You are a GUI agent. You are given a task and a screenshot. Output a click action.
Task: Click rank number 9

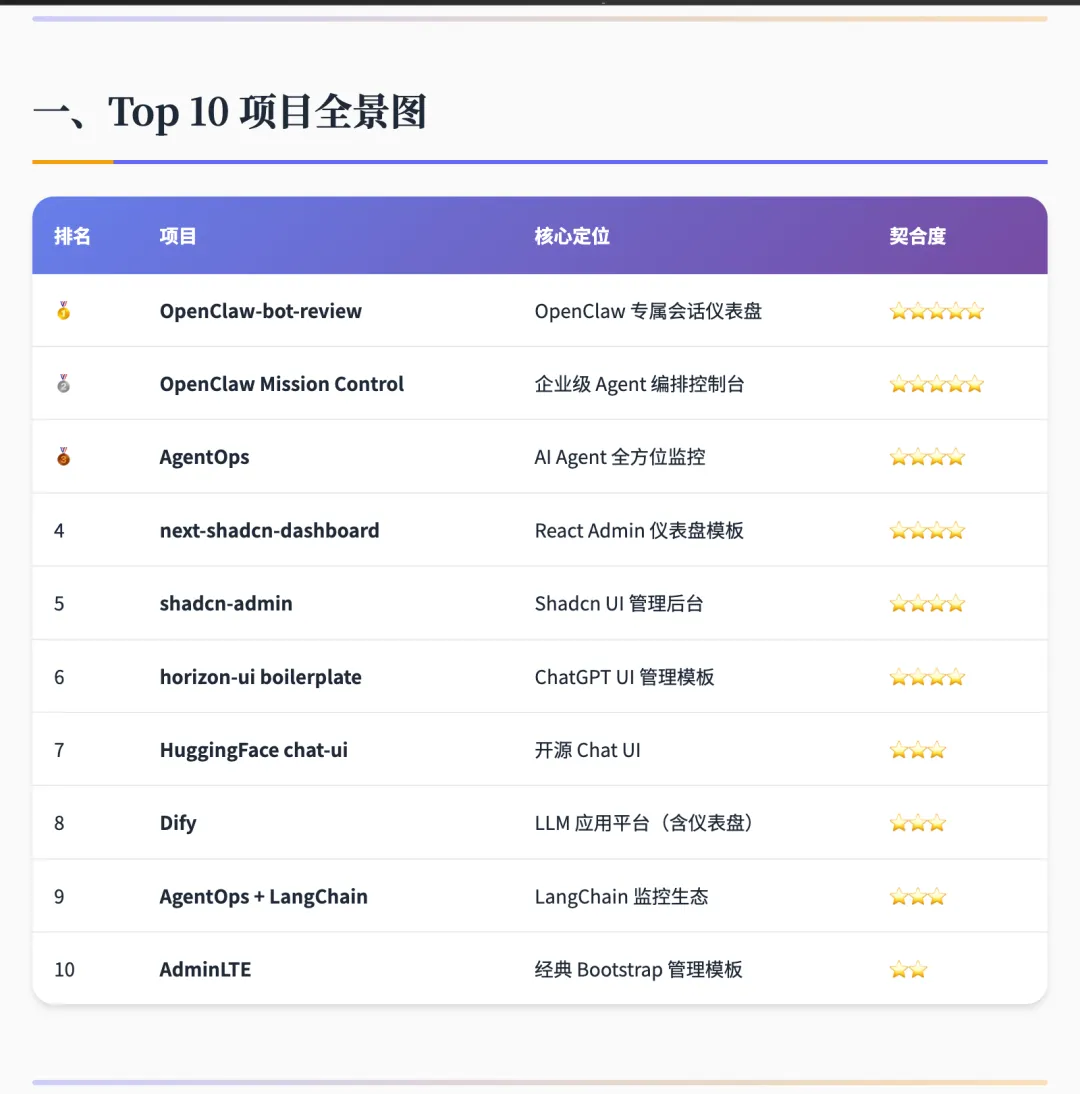(x=59, y=897)
